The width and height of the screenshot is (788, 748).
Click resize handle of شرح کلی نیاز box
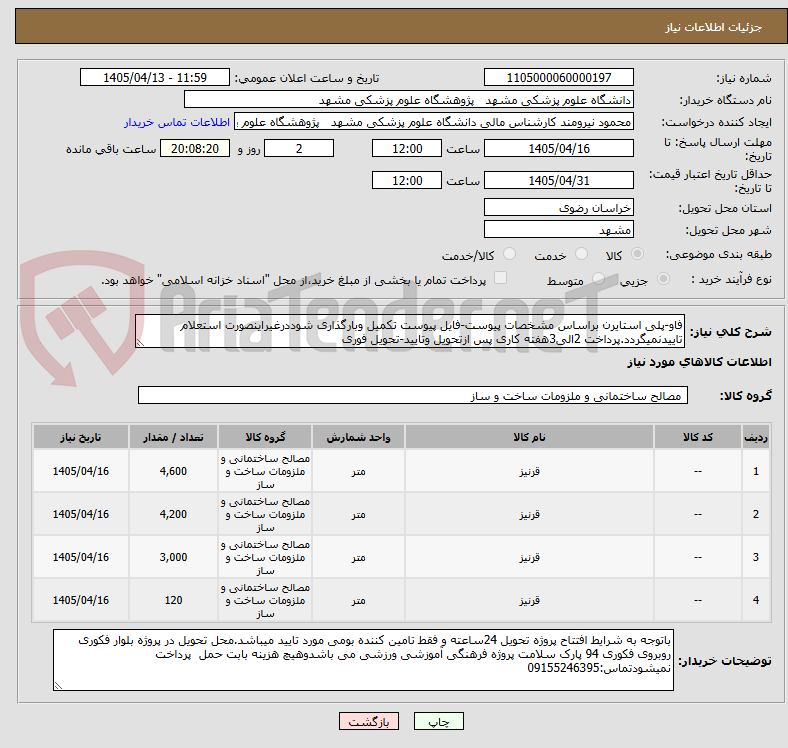click(140, 342)
